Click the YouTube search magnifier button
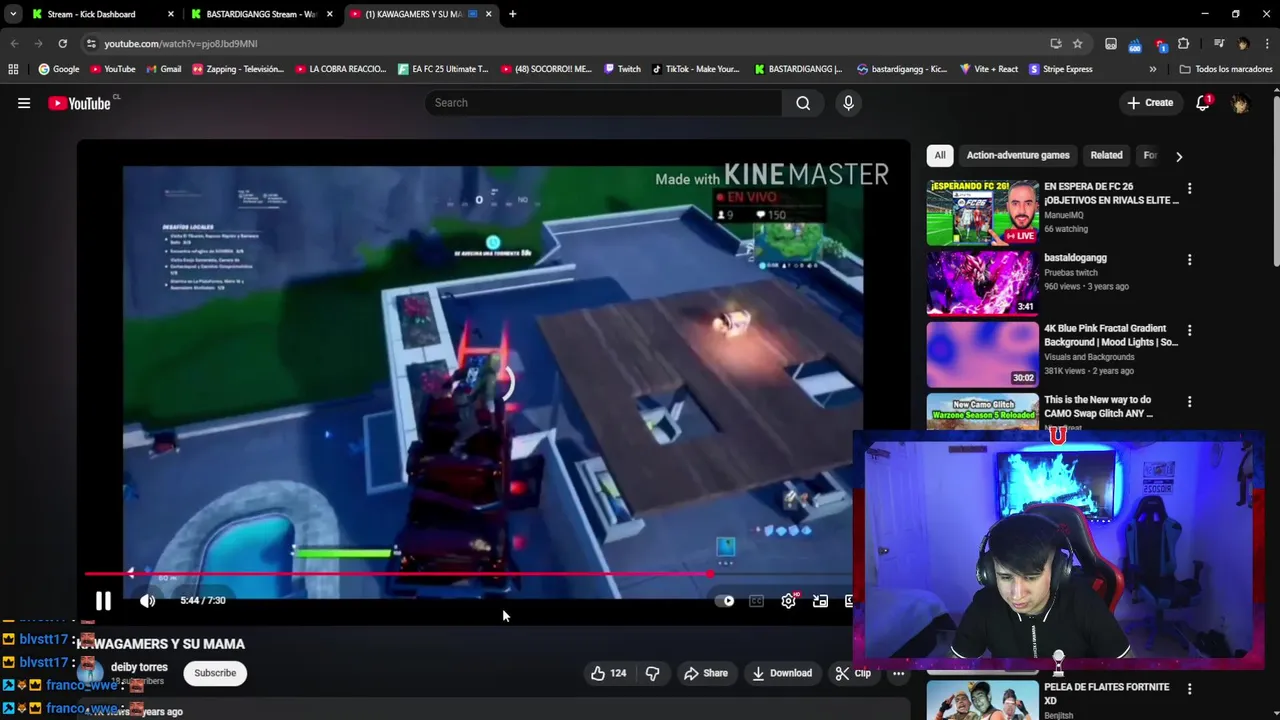The width and height of the screenshot is (1280, 720). (x=803, y=103)
